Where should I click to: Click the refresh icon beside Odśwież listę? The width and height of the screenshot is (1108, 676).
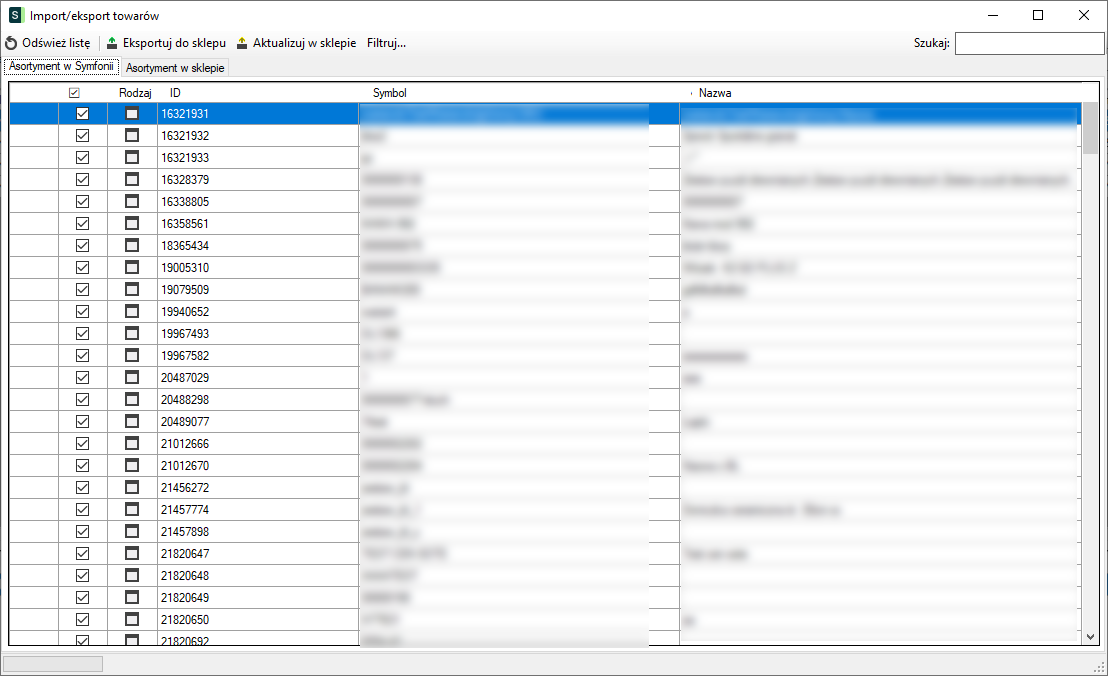coord(11,43)
